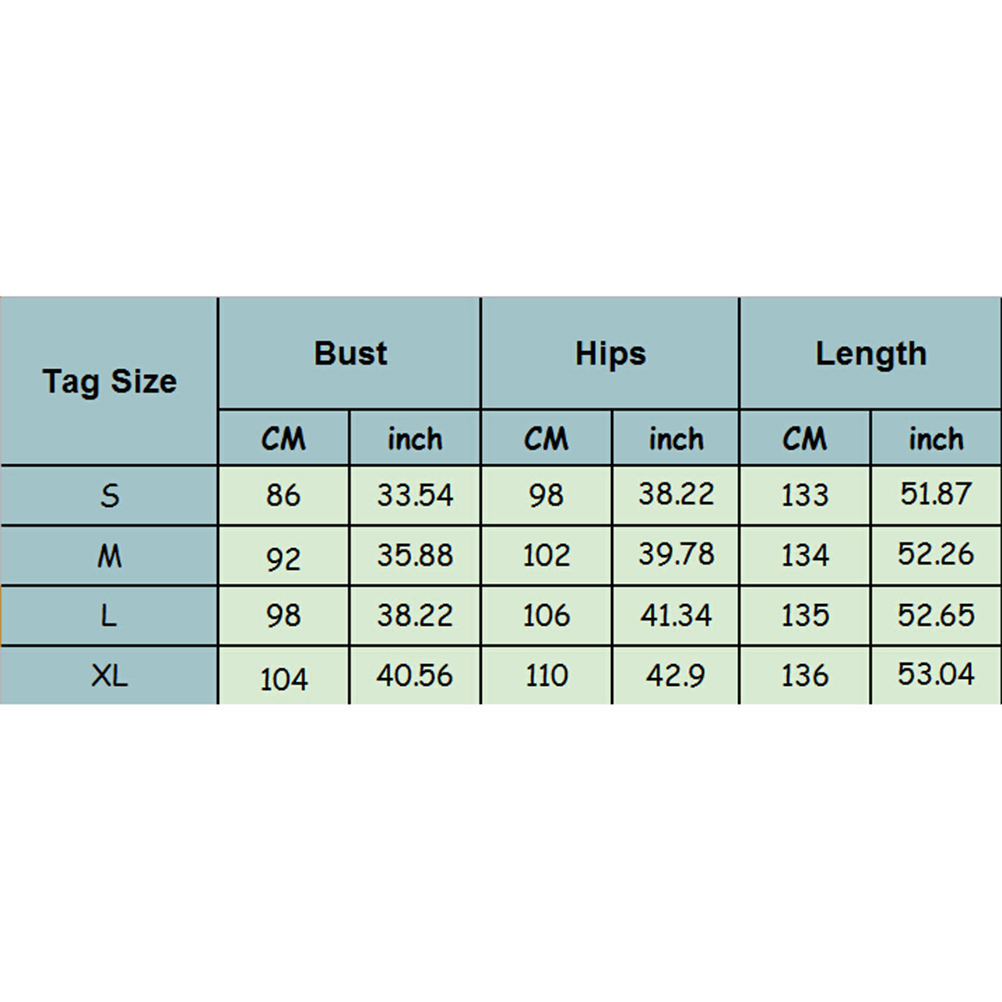Viewport: 1002px width, 1002px height.
Task: Click the 41.34 hips inch cell
Action: coord(676,616)
